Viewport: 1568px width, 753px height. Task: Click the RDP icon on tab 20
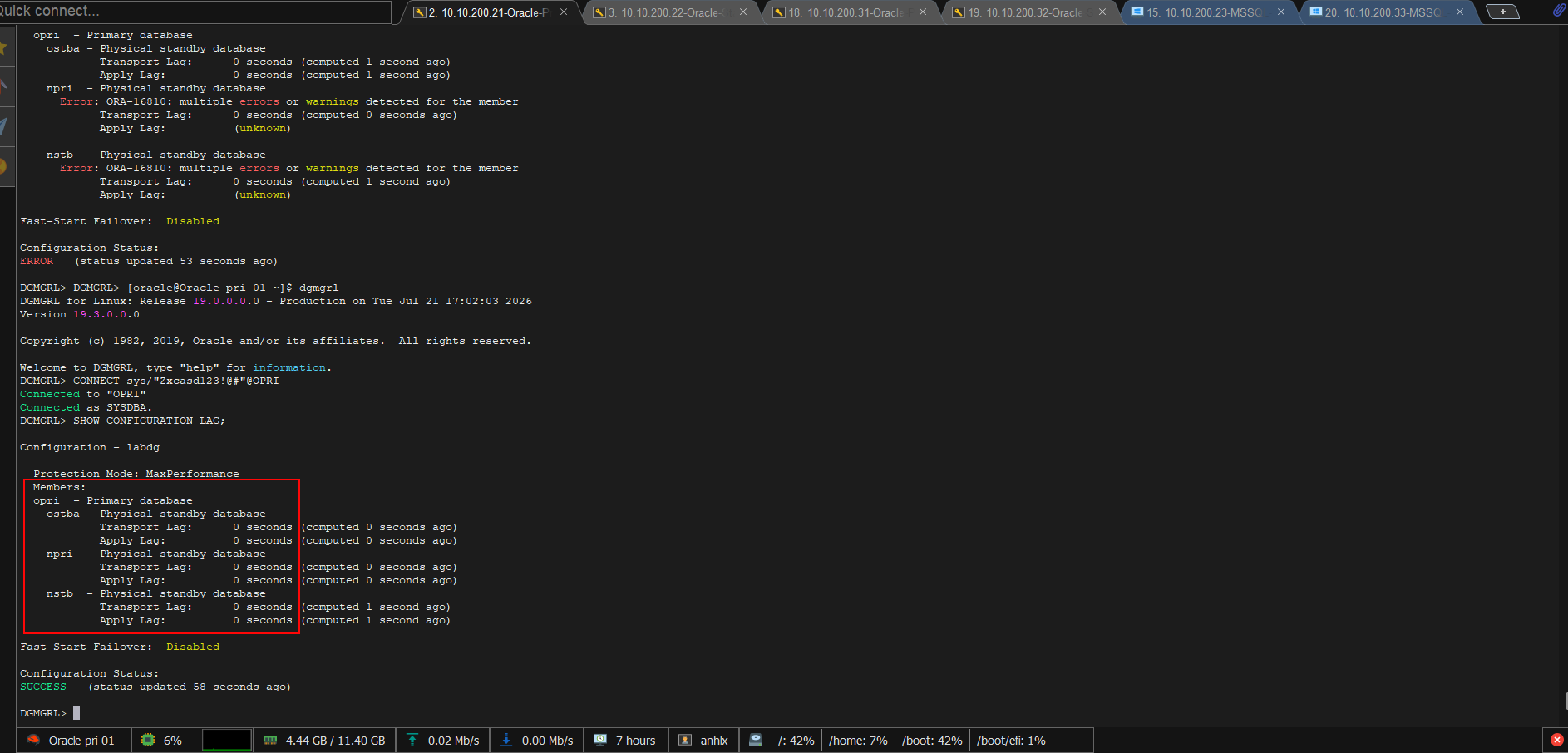point(1316,12)
